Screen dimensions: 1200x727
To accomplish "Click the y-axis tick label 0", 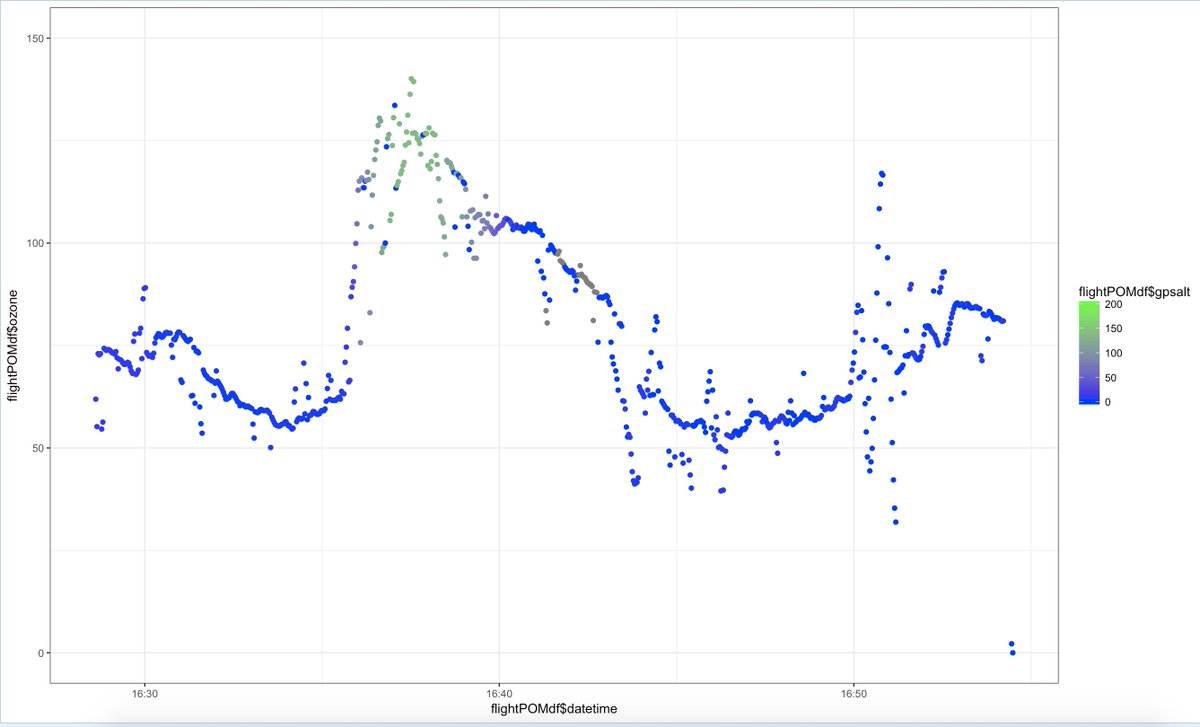I will coord(40,653).
